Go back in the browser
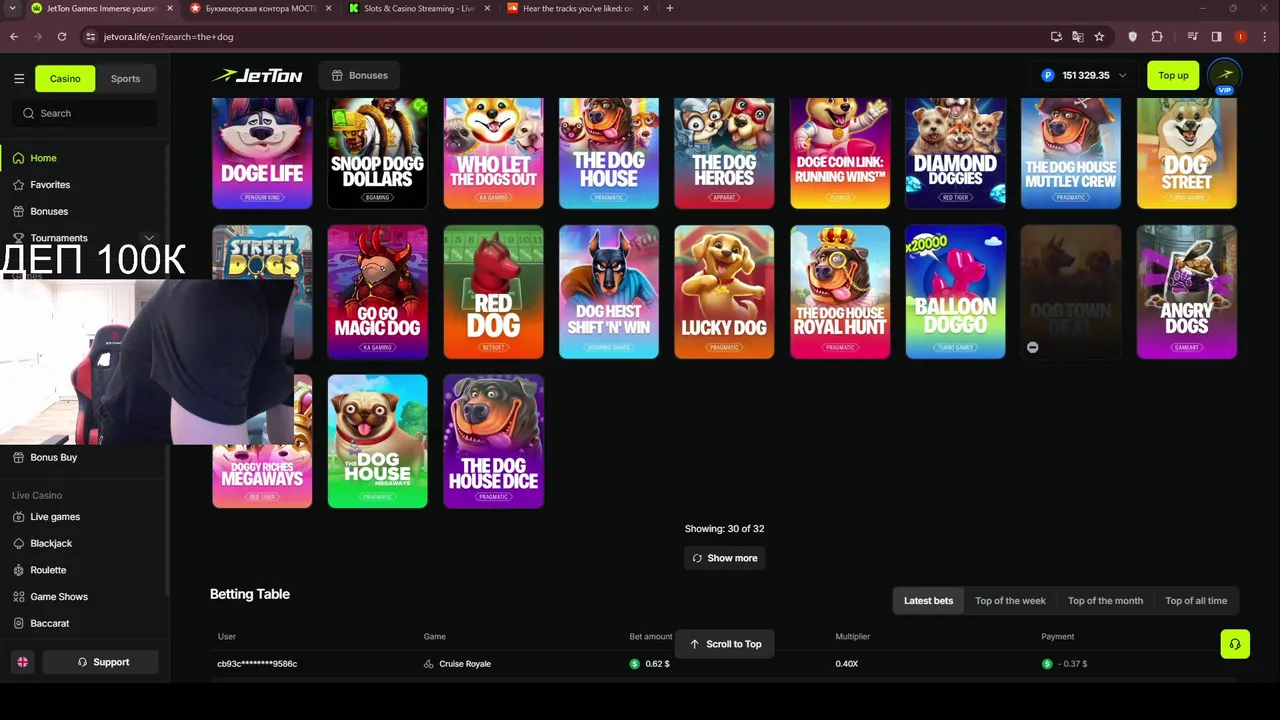The width and height of the screenshot is (1280, 720). coord(14,37)
